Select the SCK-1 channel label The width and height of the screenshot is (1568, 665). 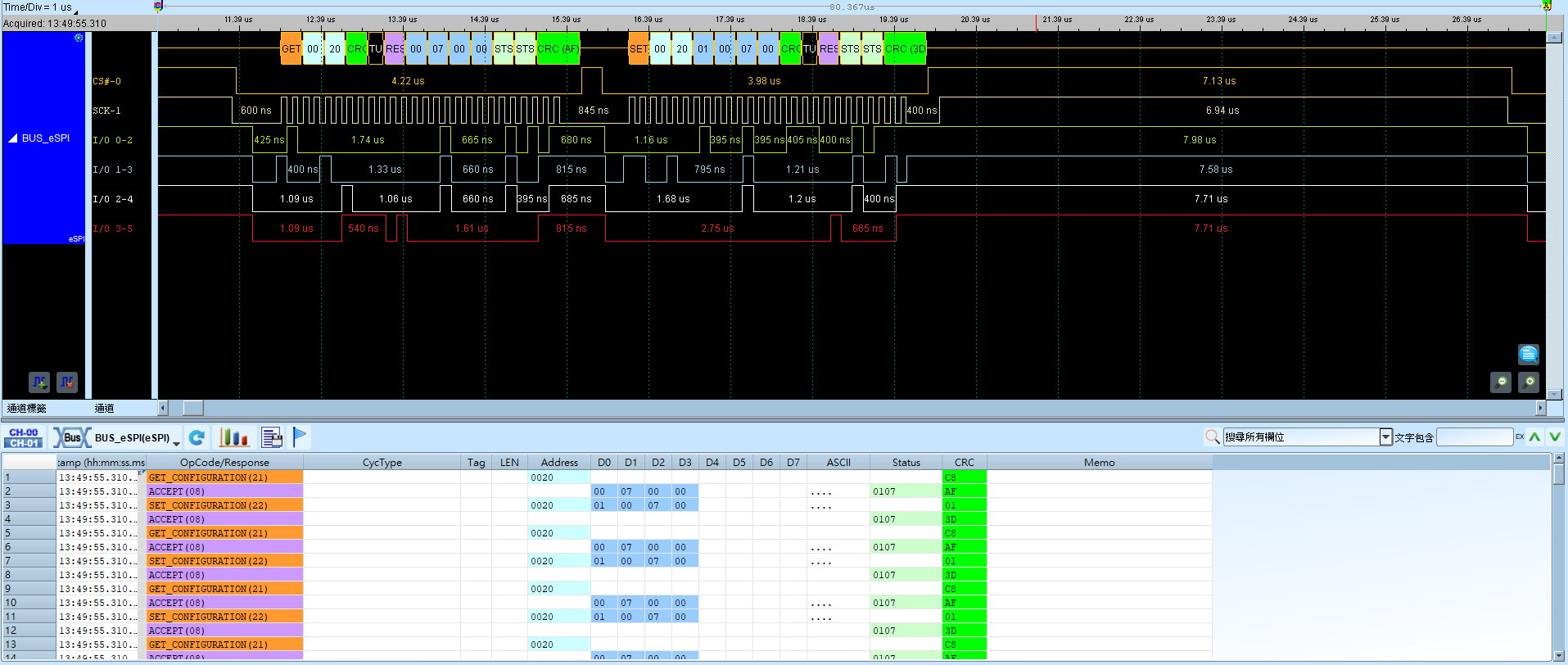click(107, 111)
